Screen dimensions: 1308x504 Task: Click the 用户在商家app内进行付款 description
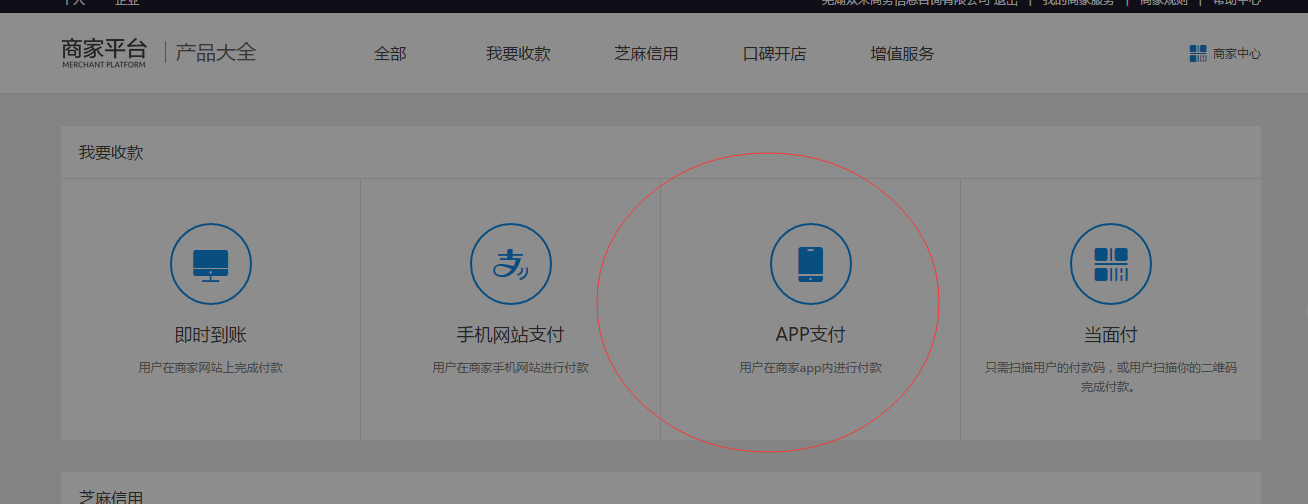coord(811,368)
